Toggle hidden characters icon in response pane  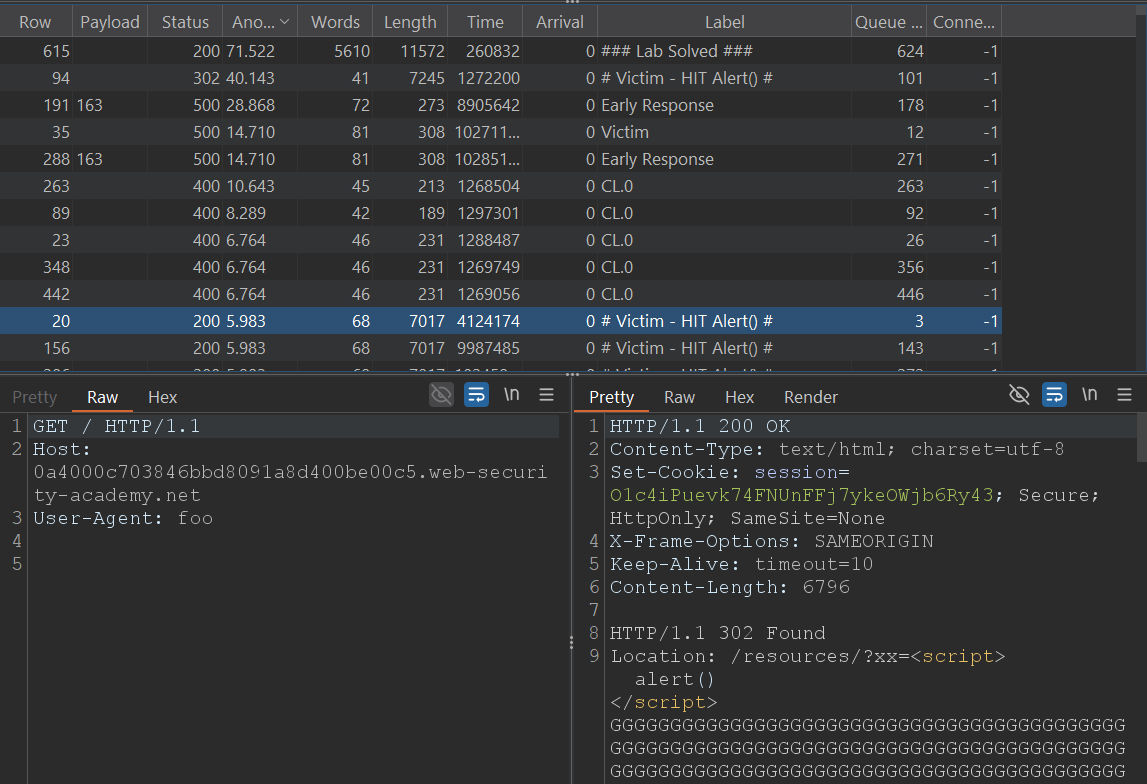[1019, 395]
